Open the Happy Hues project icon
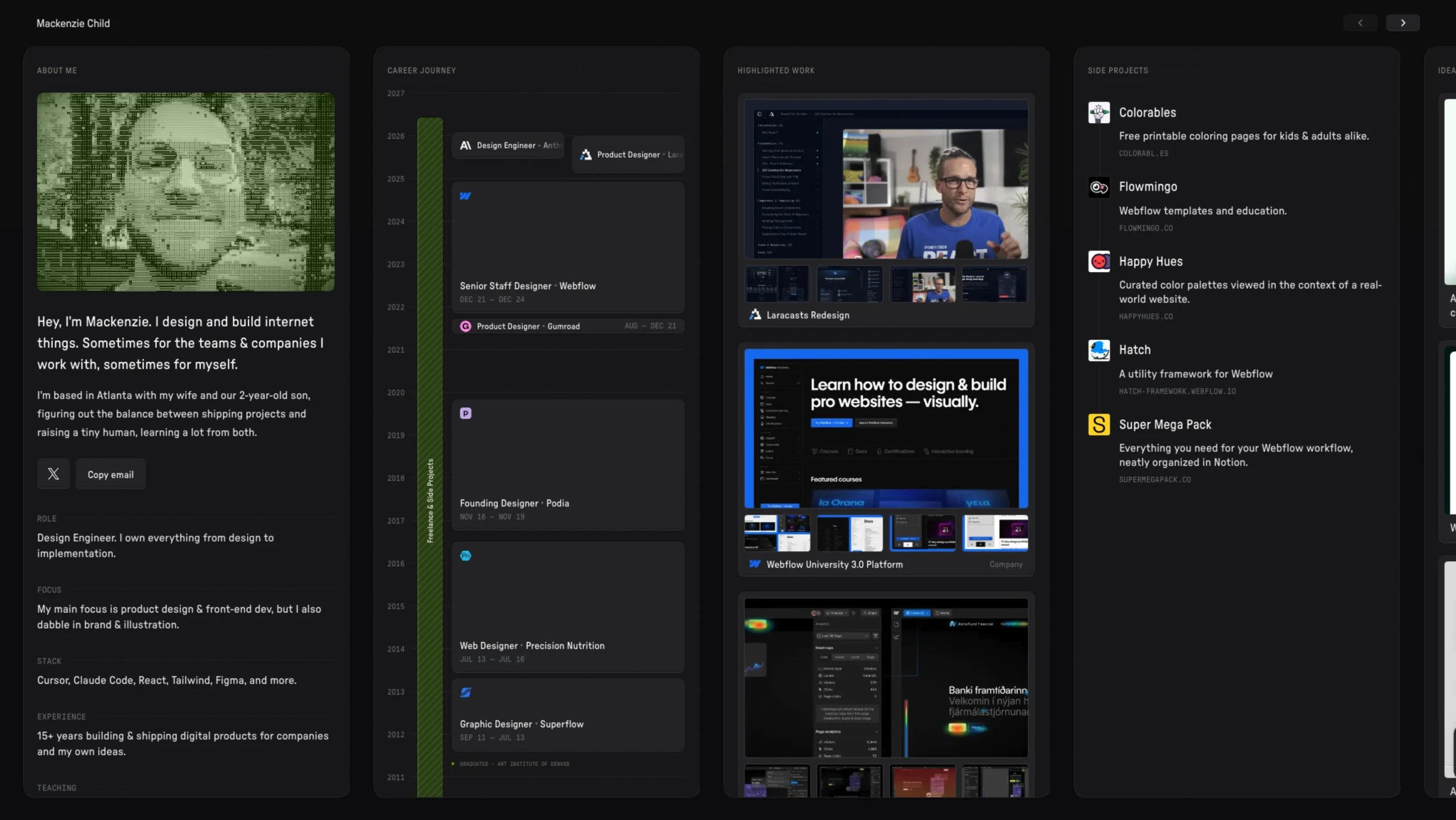The width and height of the screenshot is (1456, 820). click(1099, 261)
